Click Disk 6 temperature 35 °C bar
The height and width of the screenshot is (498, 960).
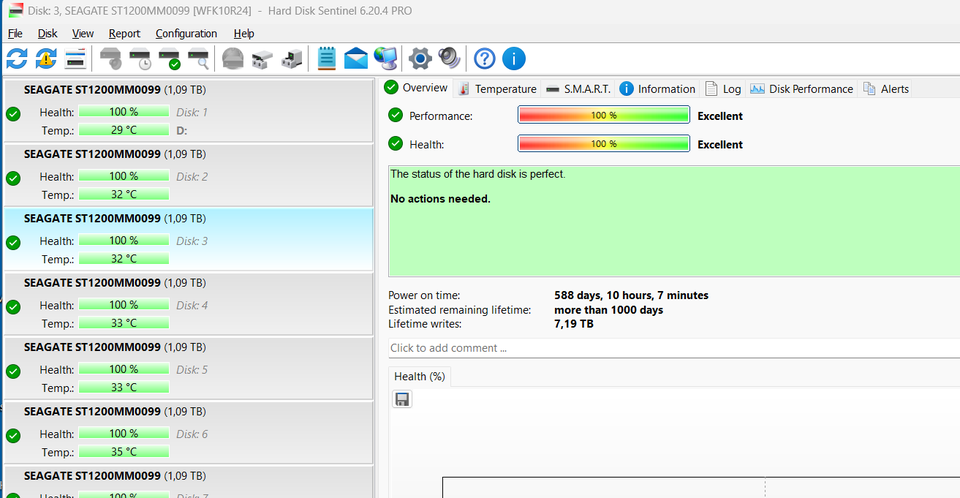pyautogui.click(x=124, y=451)
